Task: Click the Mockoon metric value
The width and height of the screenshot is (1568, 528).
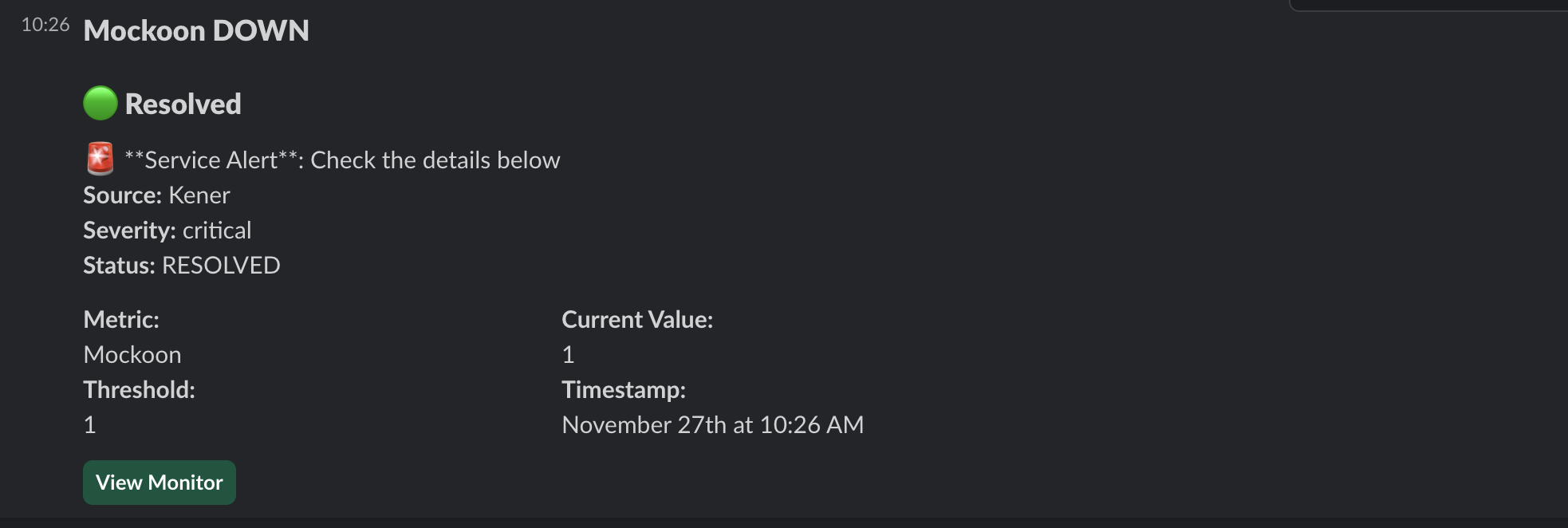Action: pos(132,355)
